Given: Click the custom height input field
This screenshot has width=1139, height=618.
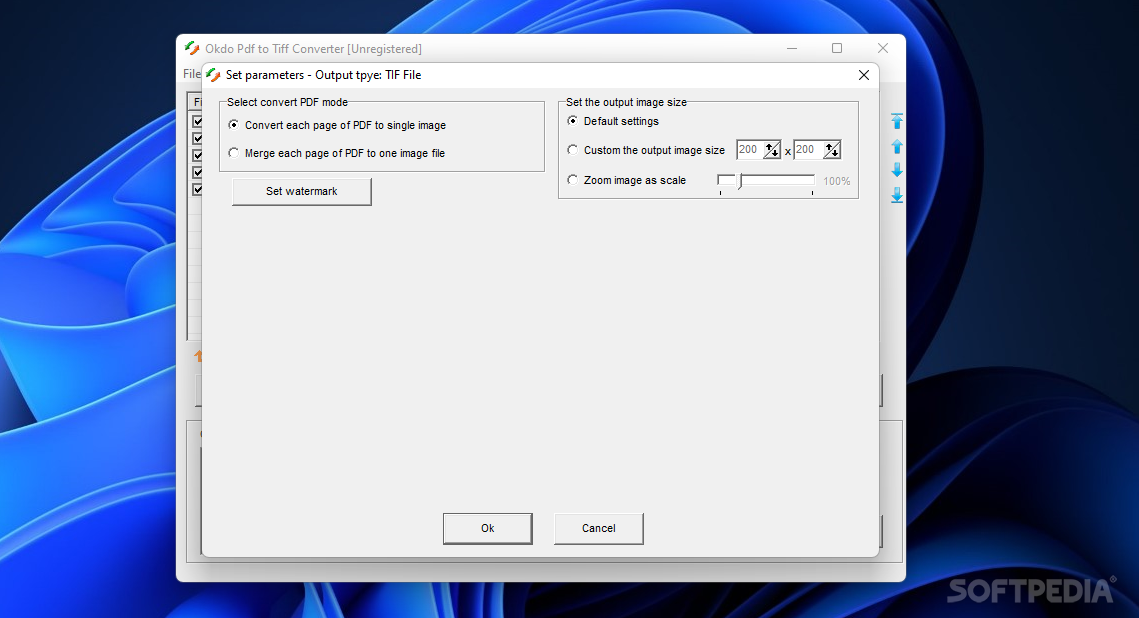Looking at the screenshot, I should (x=808, y=150).
